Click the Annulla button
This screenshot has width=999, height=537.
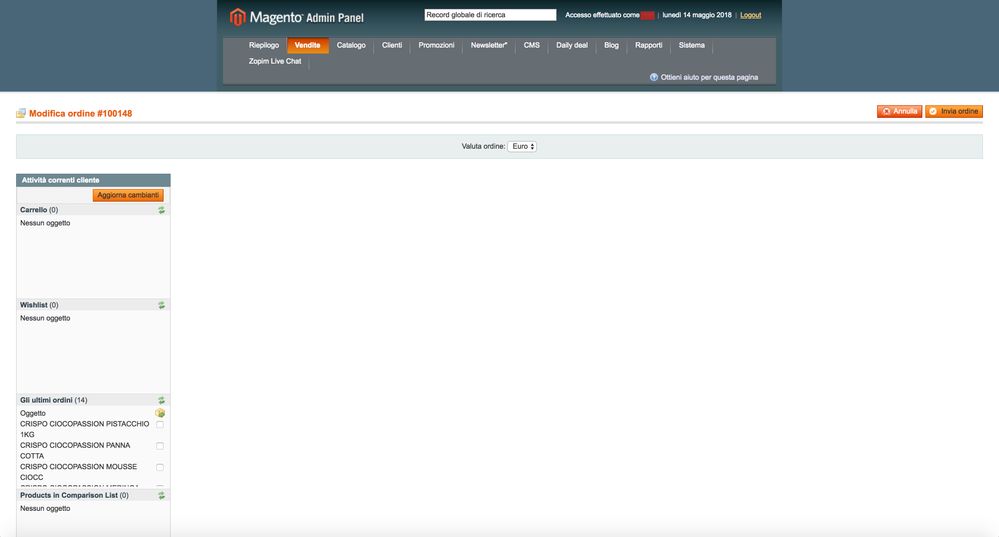tap(899, 111)
